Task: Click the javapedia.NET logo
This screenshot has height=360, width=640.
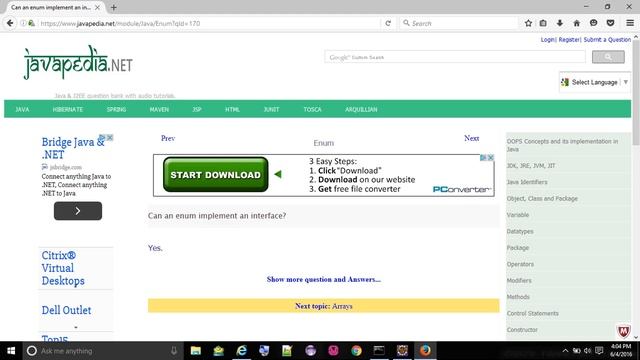Action: tap(78, 62)
